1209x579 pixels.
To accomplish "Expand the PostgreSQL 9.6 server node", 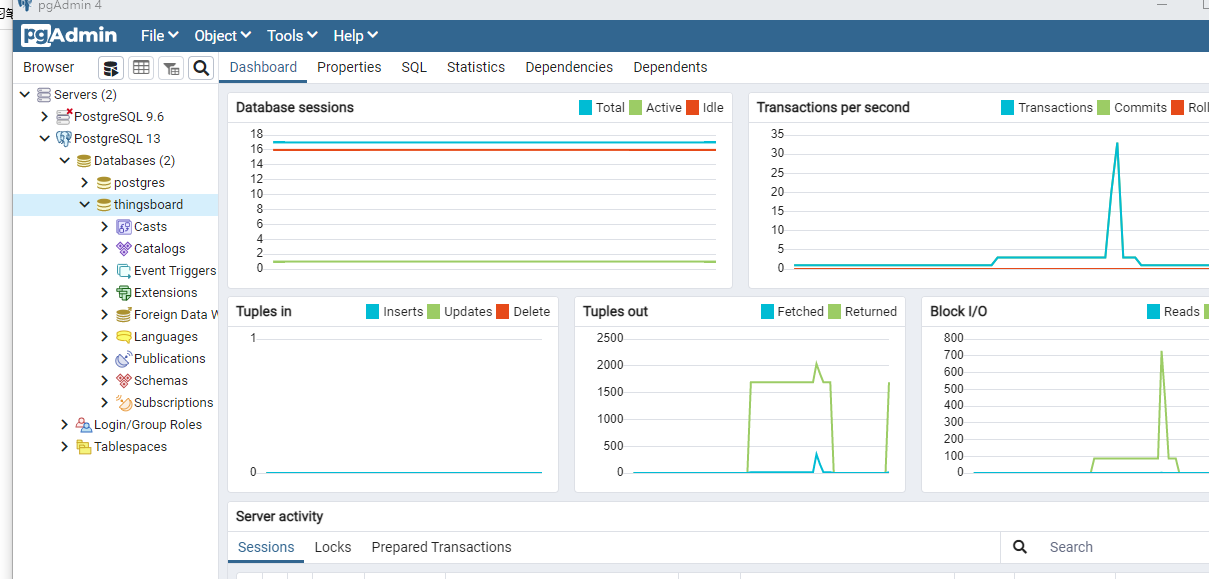I will 45,117.
